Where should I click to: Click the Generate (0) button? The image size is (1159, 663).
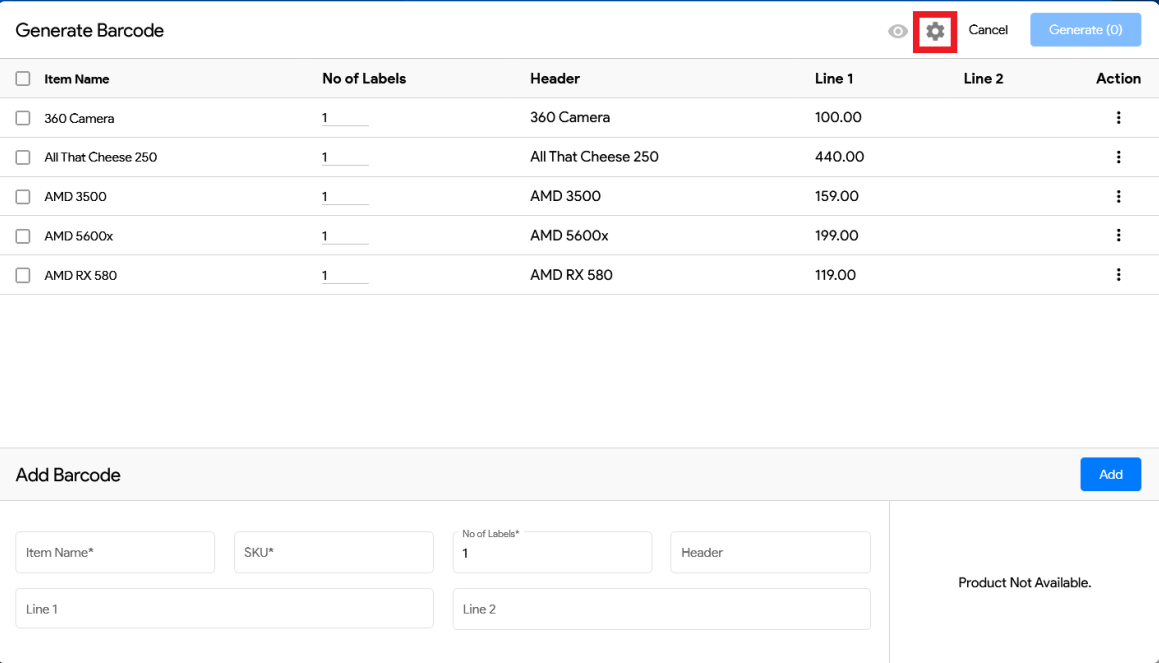tap(1085, 30)
